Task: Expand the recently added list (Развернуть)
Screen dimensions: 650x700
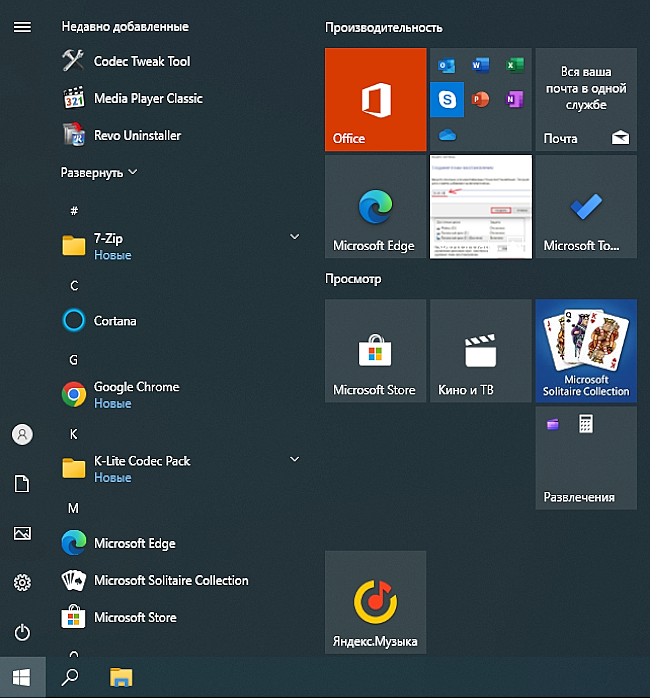Action: [x=99, y=173]
